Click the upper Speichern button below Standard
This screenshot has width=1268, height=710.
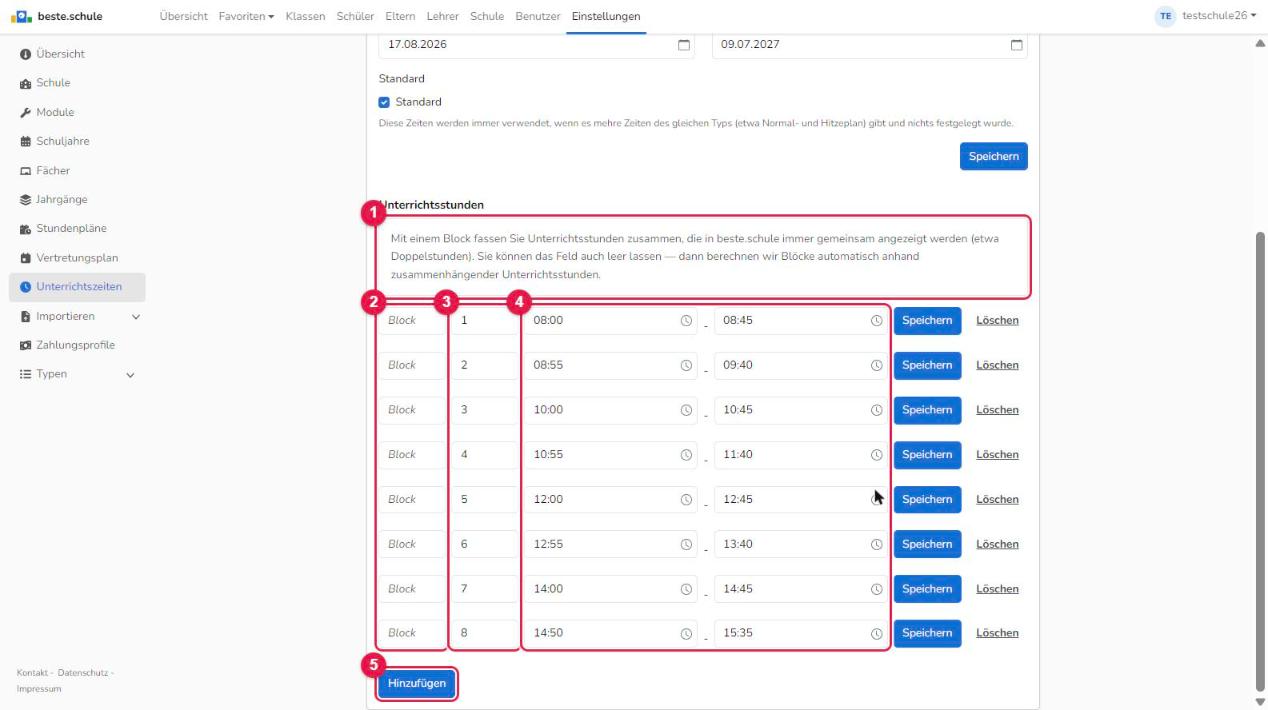coord(993,156)
